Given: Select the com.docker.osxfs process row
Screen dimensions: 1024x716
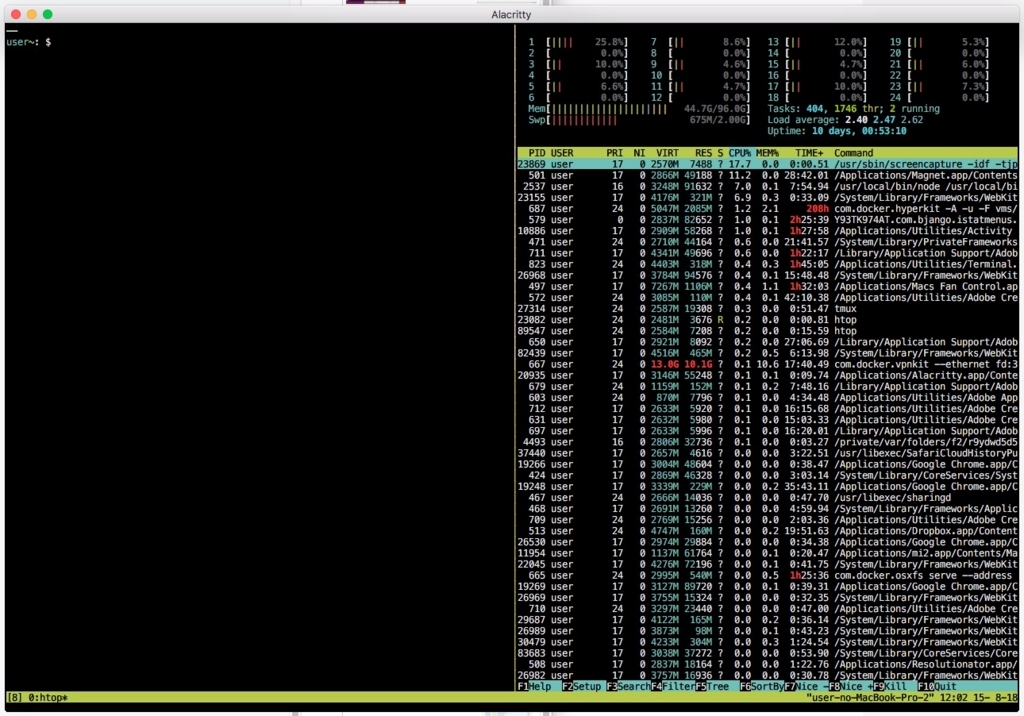Looking at the screenshot, I should coord(767,575).
